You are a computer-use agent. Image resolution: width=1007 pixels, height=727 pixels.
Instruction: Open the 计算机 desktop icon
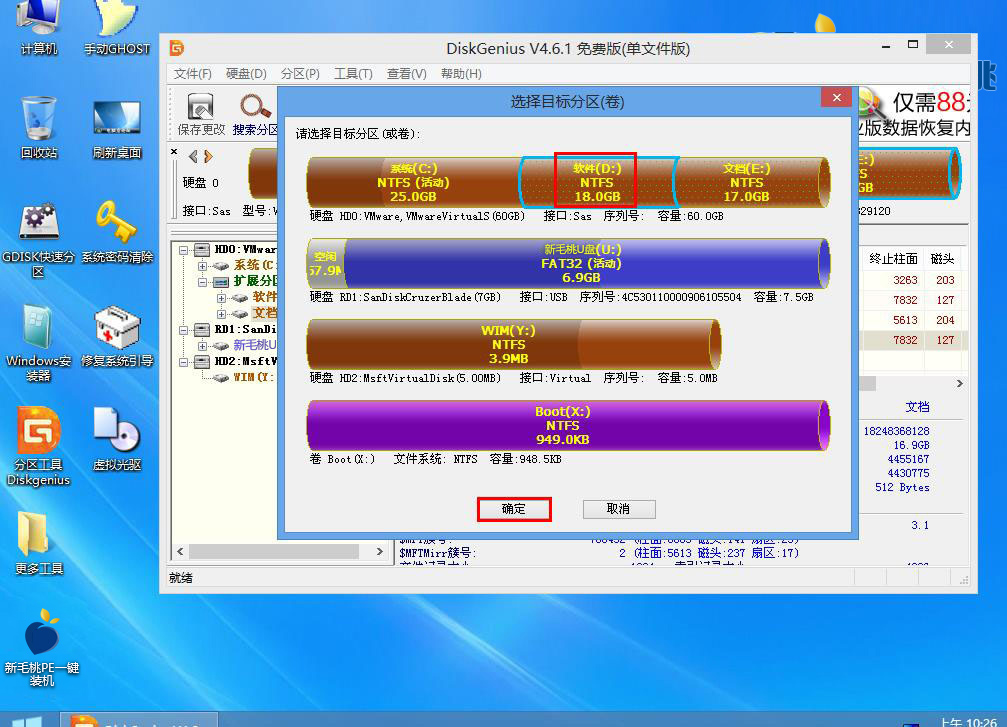[39, 26]
